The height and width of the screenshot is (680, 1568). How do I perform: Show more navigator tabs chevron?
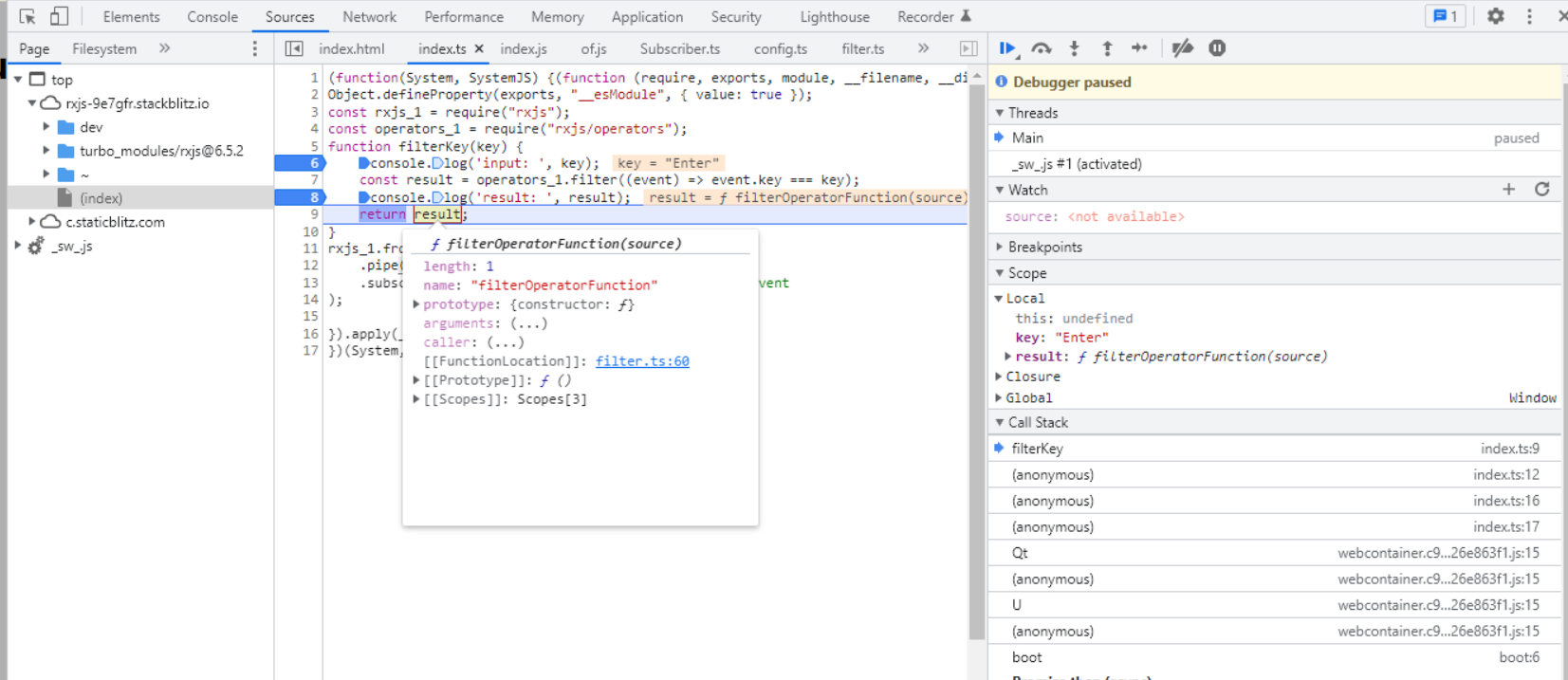(164, 48)
